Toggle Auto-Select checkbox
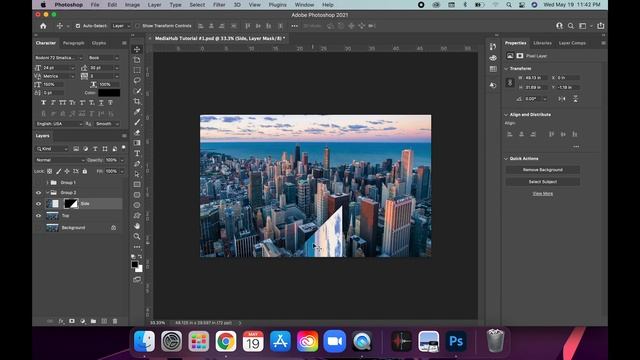 tap(78, 26)
